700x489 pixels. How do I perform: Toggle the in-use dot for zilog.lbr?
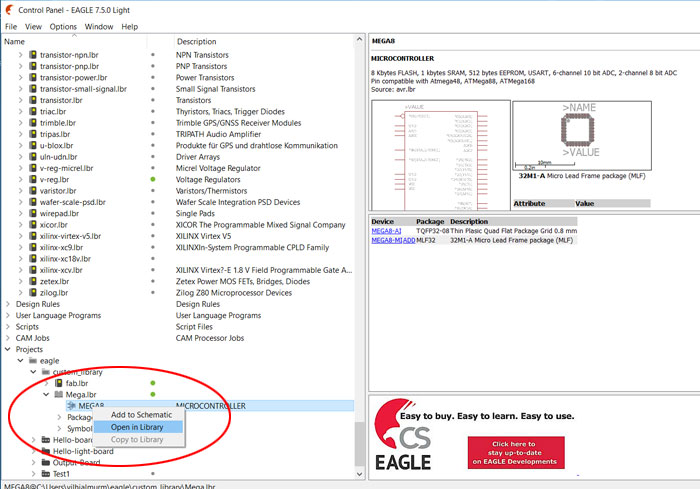[x=153, y=293]
